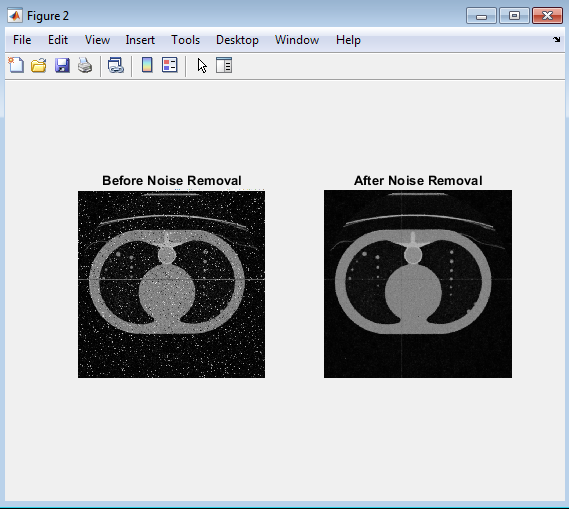Image resolution: width=569 pixels, height=509 pixels.
Task: Select the Edit Plot arrow tool
Action: point(202,65)
